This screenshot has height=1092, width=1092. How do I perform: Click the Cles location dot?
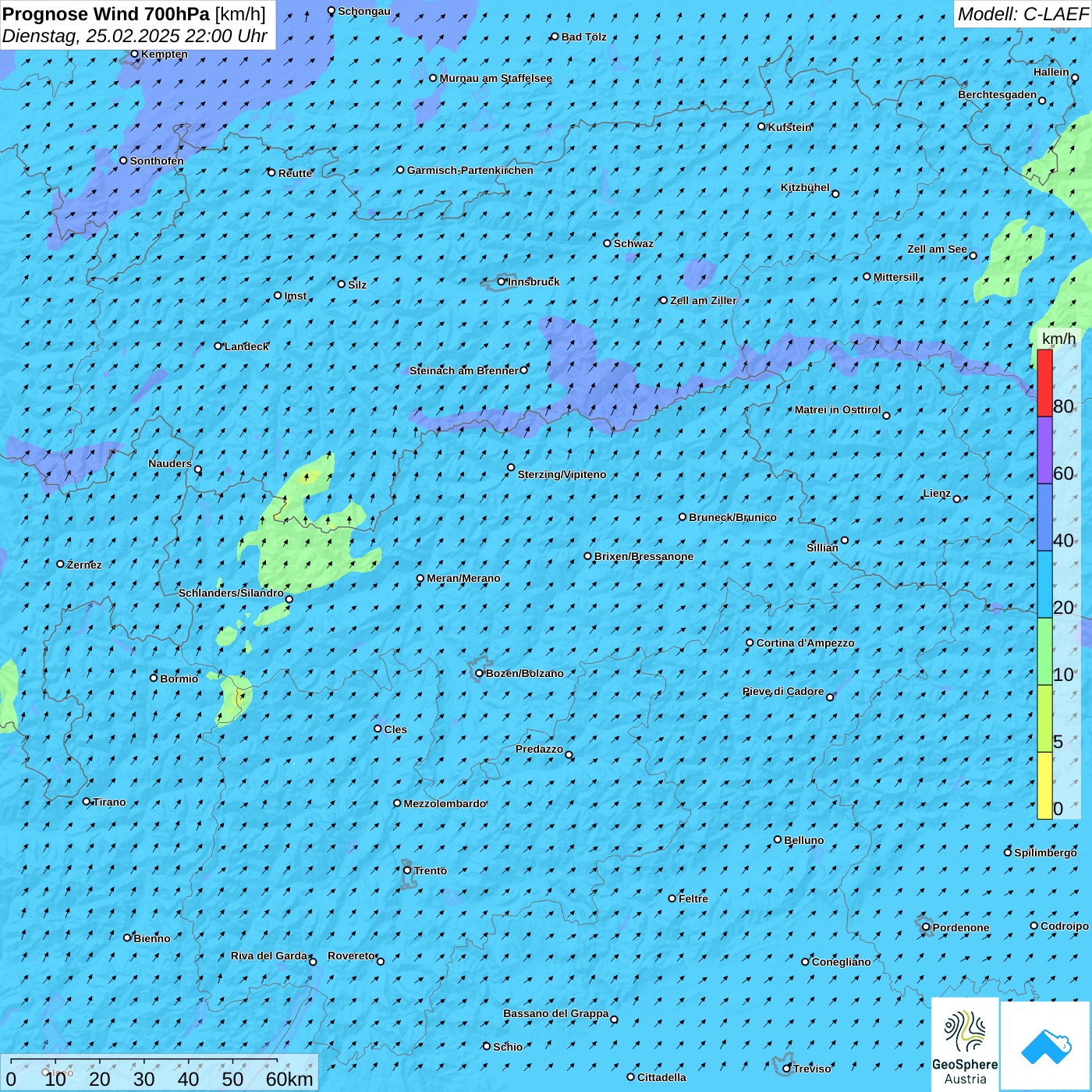click(x=378, y=729)
